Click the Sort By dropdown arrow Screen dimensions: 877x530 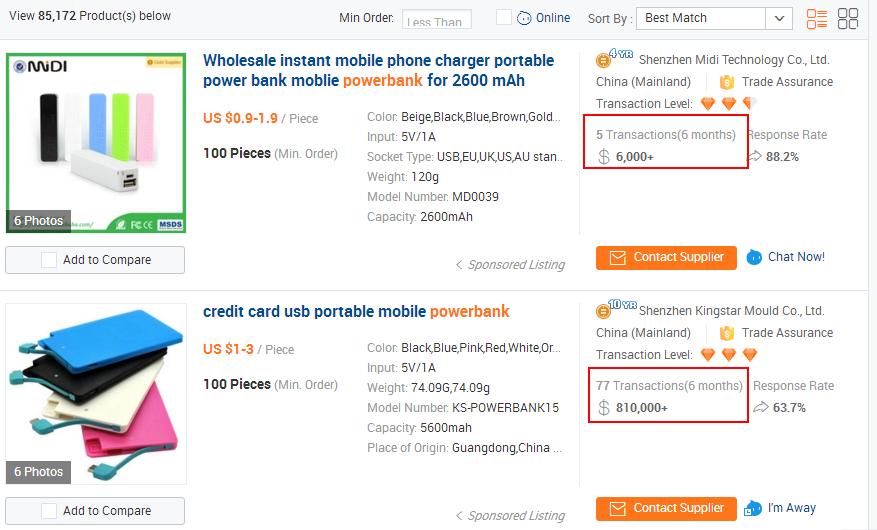coord(779,18)
